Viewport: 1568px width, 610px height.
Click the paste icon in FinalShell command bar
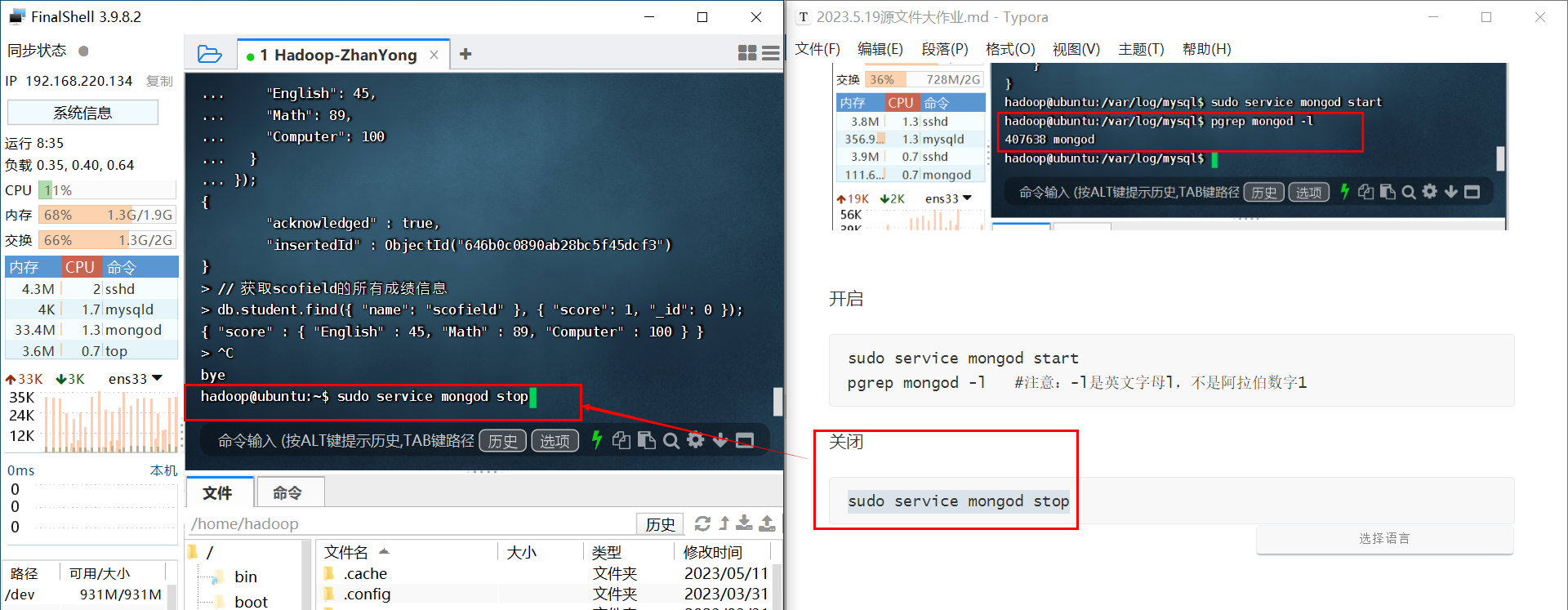click(x=646, y=440)
